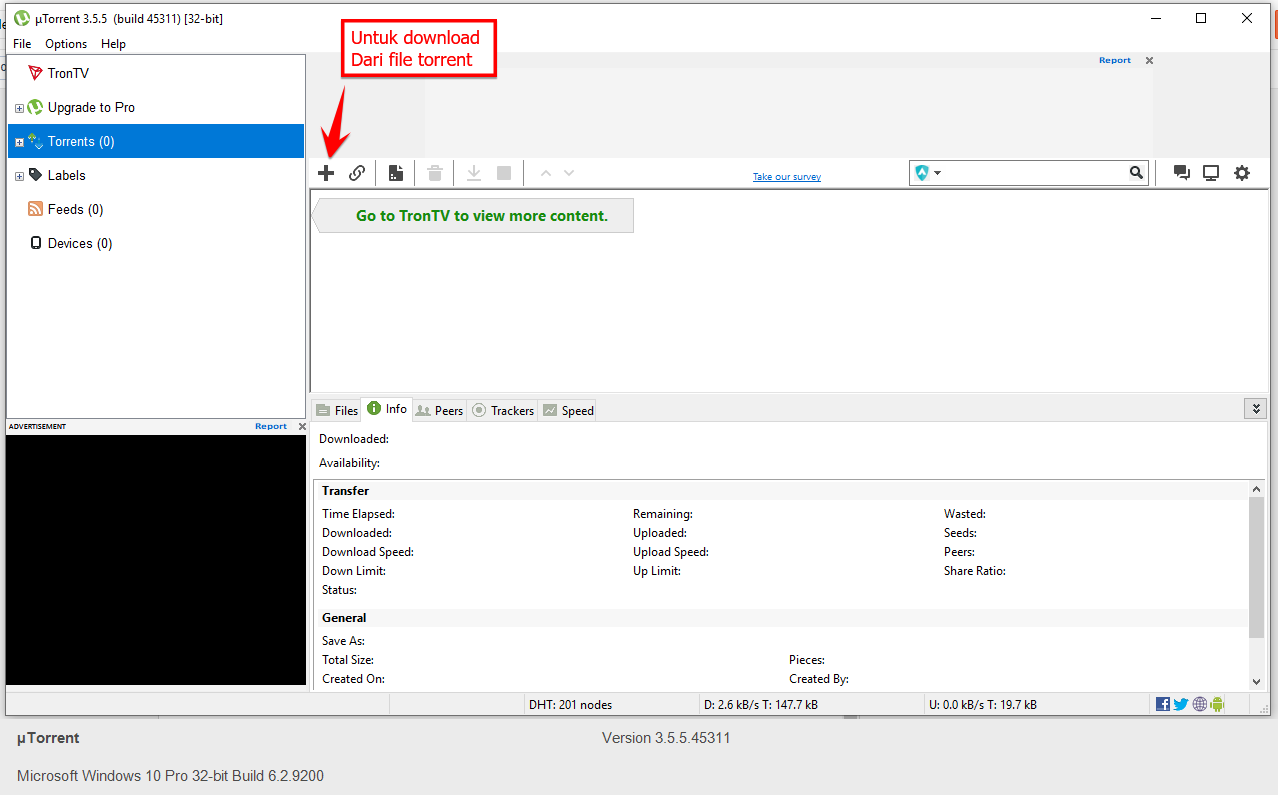Expand the Torrents (0) tree node

(x=19, y=142)
